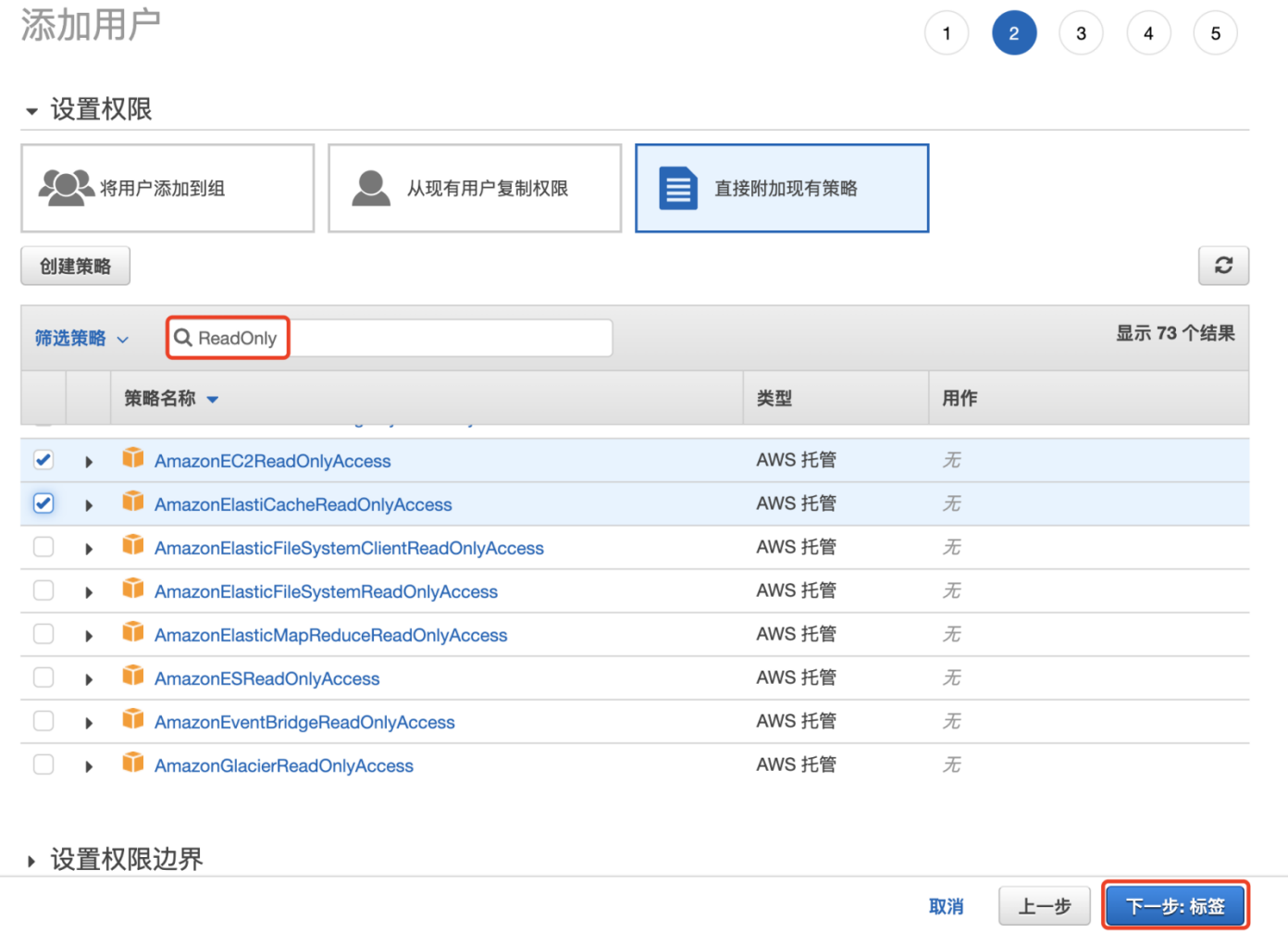Screen dimensions: 1288x932
Task: Click the AmazonElasticFileSystemReadOnlyAccess cube icon
Action: click(x=133, y=589)
